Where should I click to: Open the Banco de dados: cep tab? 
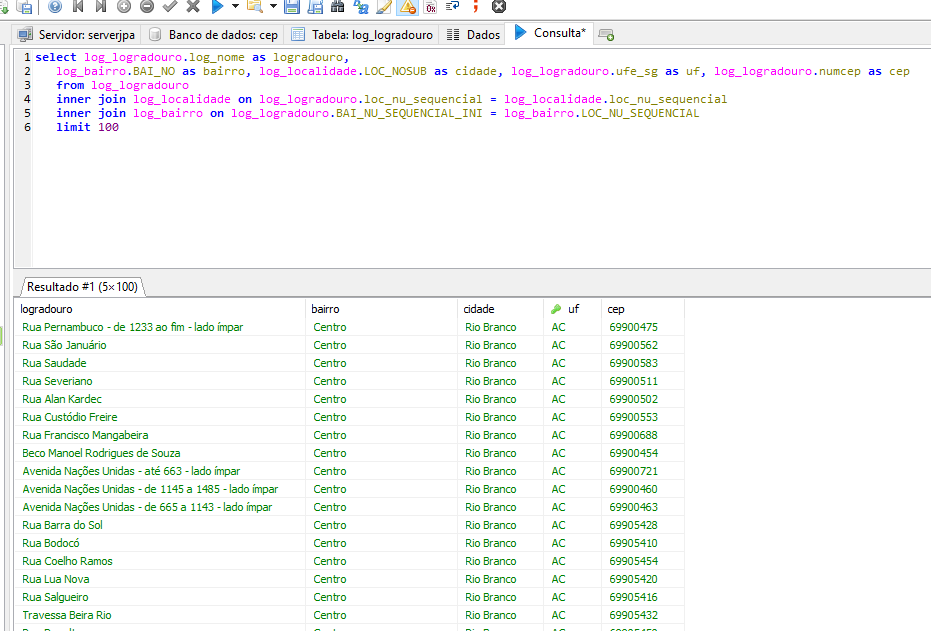[213, 35]
